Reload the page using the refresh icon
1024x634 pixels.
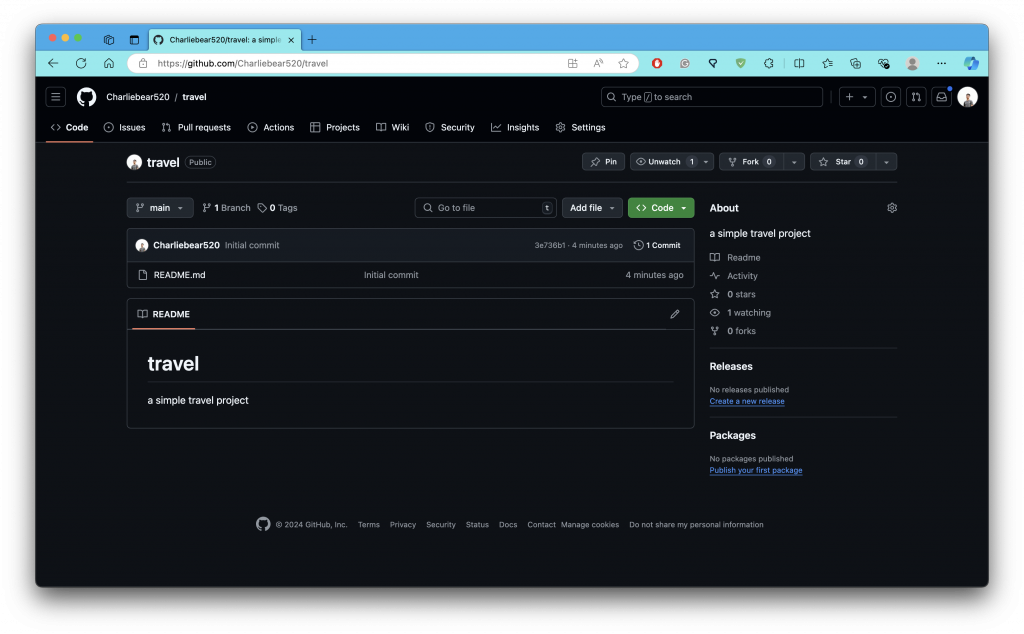(x=81, y=63)
